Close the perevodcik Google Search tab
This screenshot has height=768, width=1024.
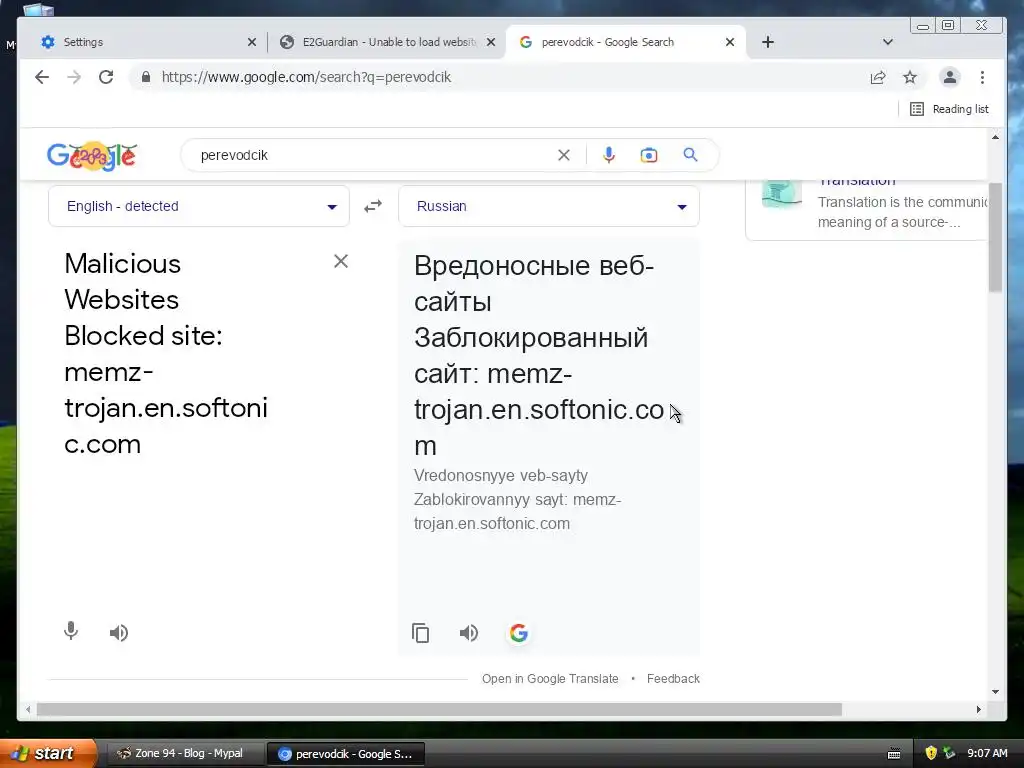pyautogui.click(x=730, y=42)
